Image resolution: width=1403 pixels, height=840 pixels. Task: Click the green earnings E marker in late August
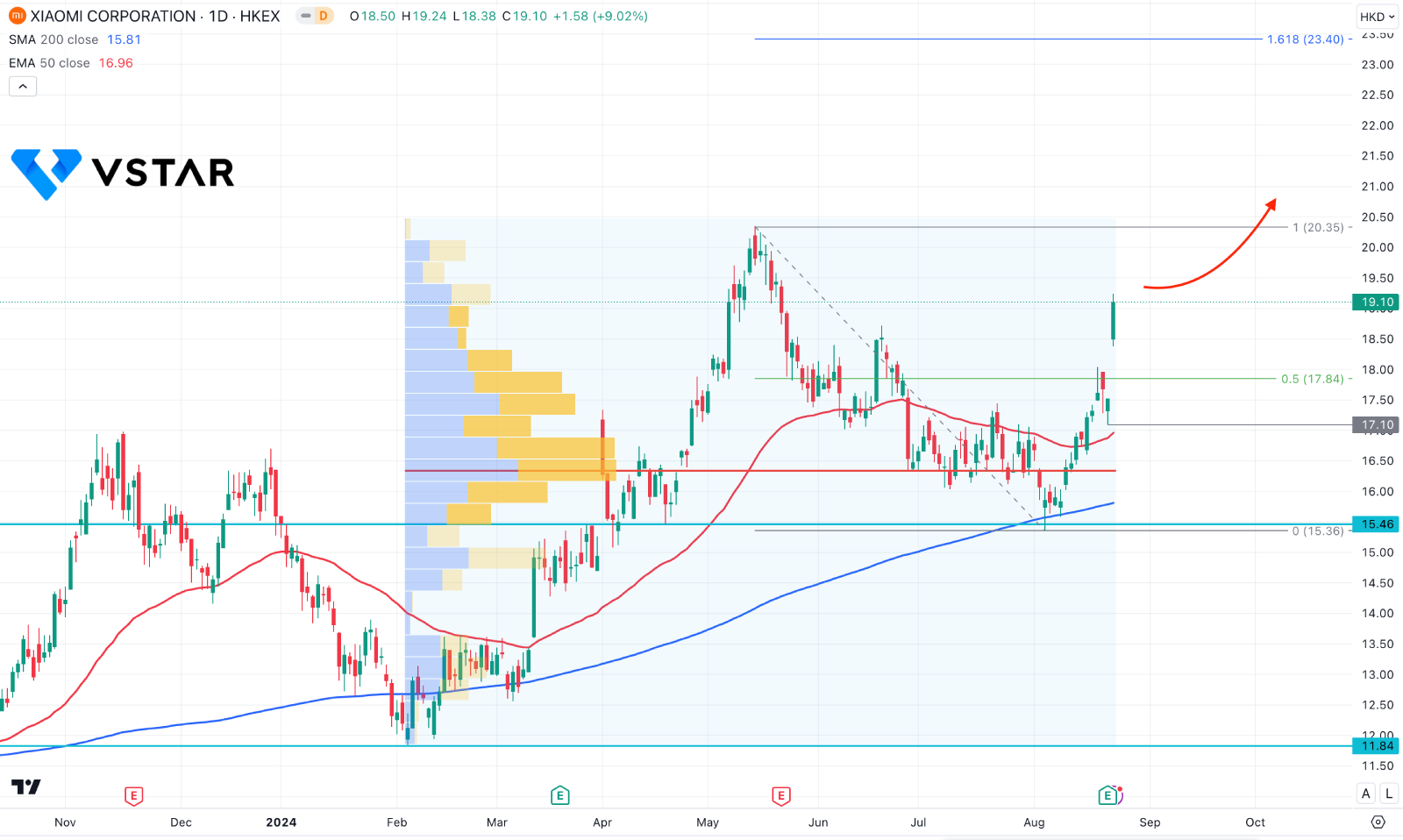1107,796
